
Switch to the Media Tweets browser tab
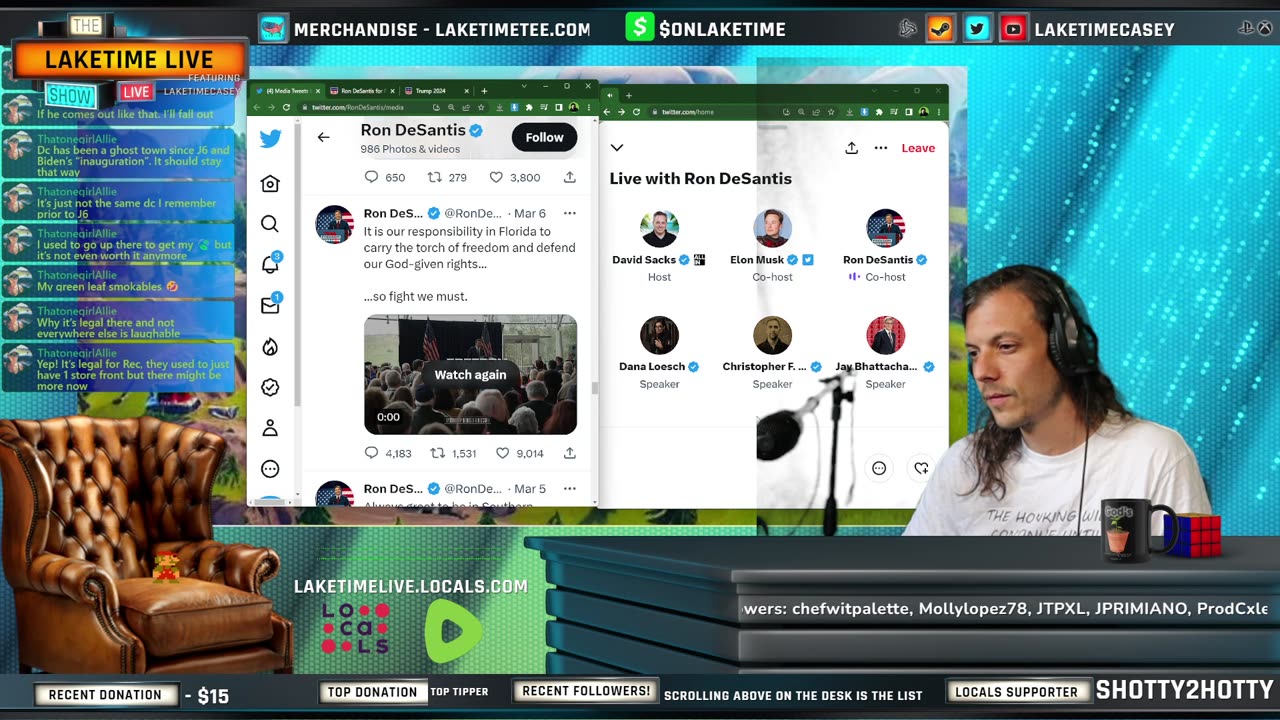click(287, 91)
